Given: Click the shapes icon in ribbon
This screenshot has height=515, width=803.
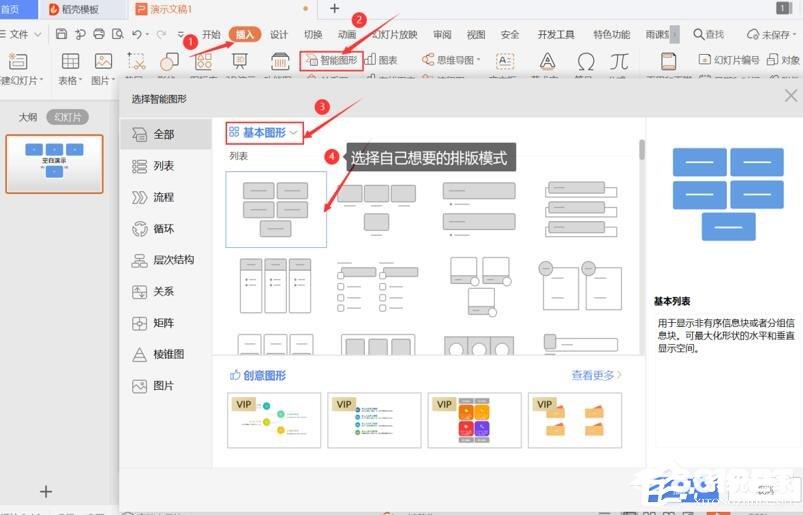Looking at the screenshot, I should click(169, 61).
